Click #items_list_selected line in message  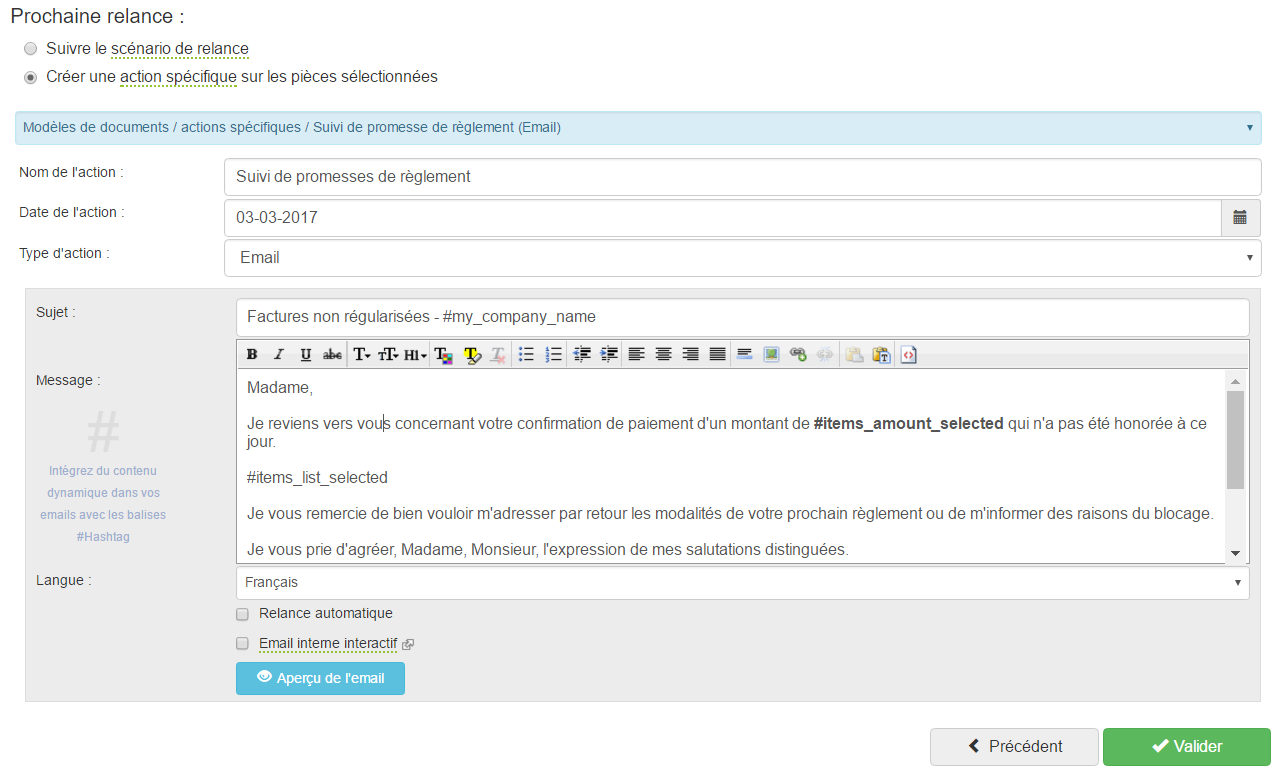317,478
